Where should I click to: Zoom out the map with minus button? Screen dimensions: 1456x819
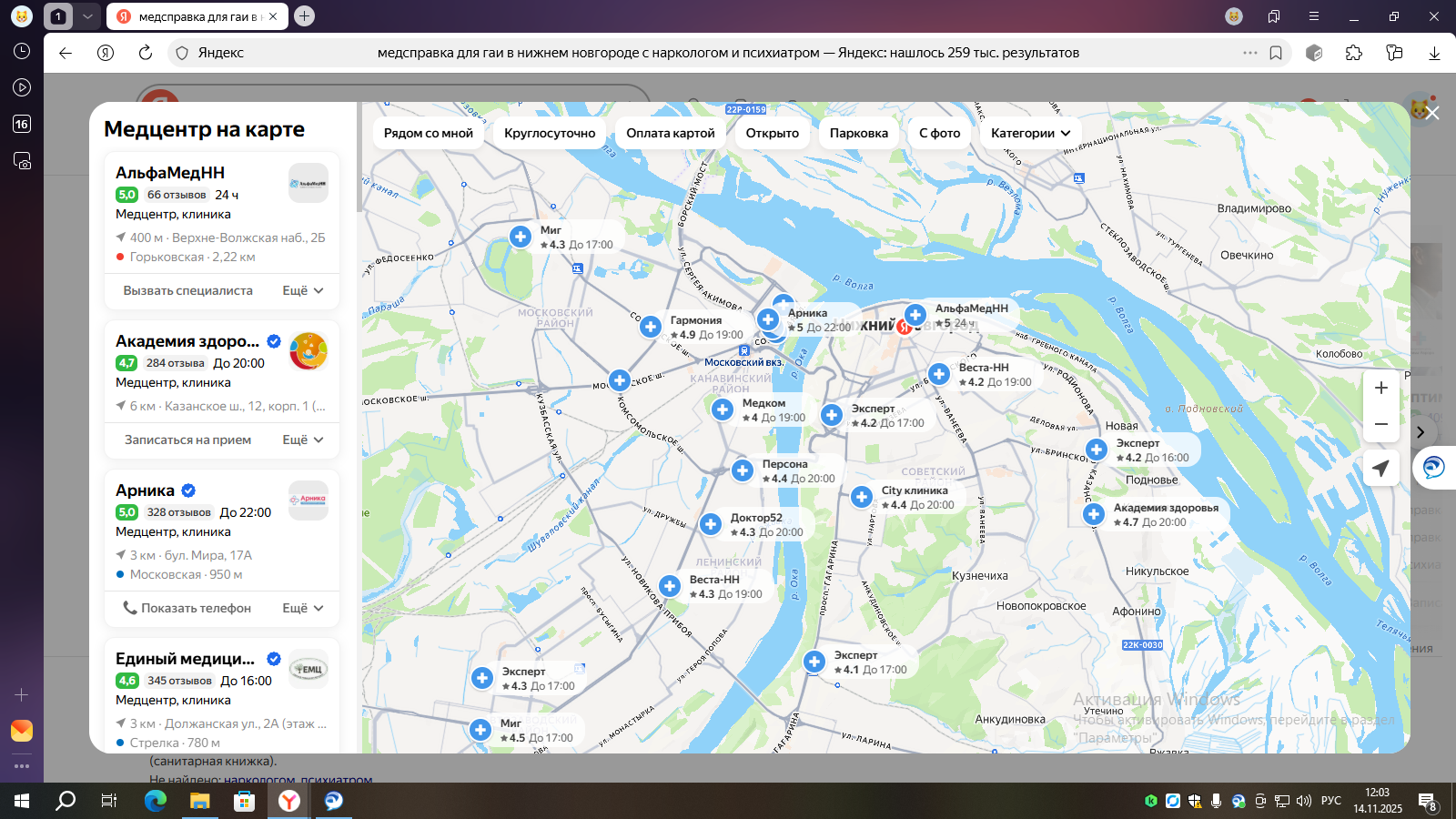click(x=1380, y=424)
